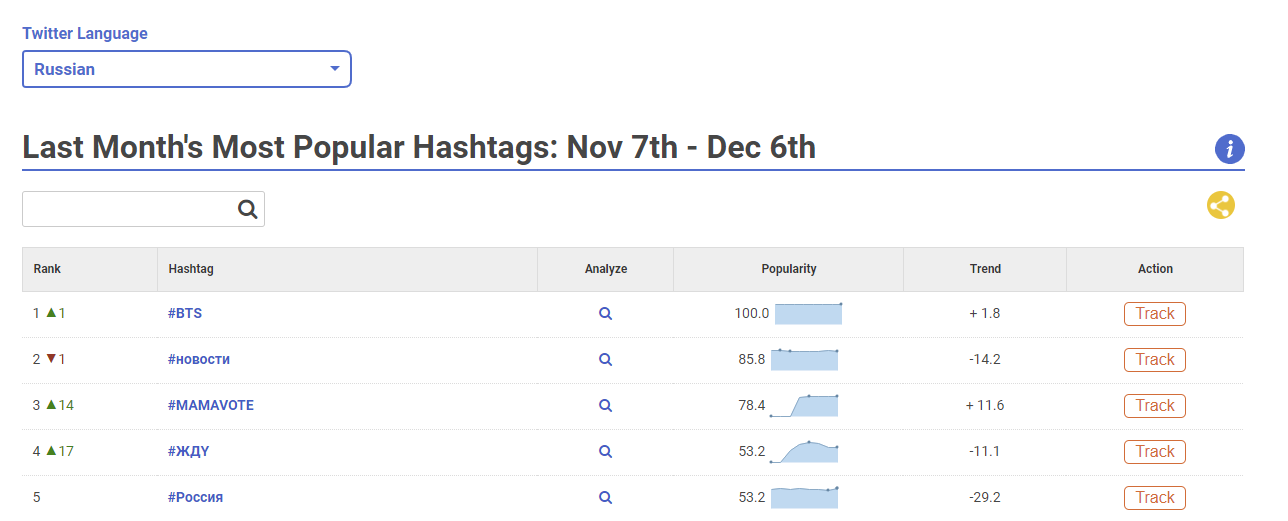The image size is (1288, 521).
Task: Click the search magnifier in the filter box
Action: click(247, 209)
